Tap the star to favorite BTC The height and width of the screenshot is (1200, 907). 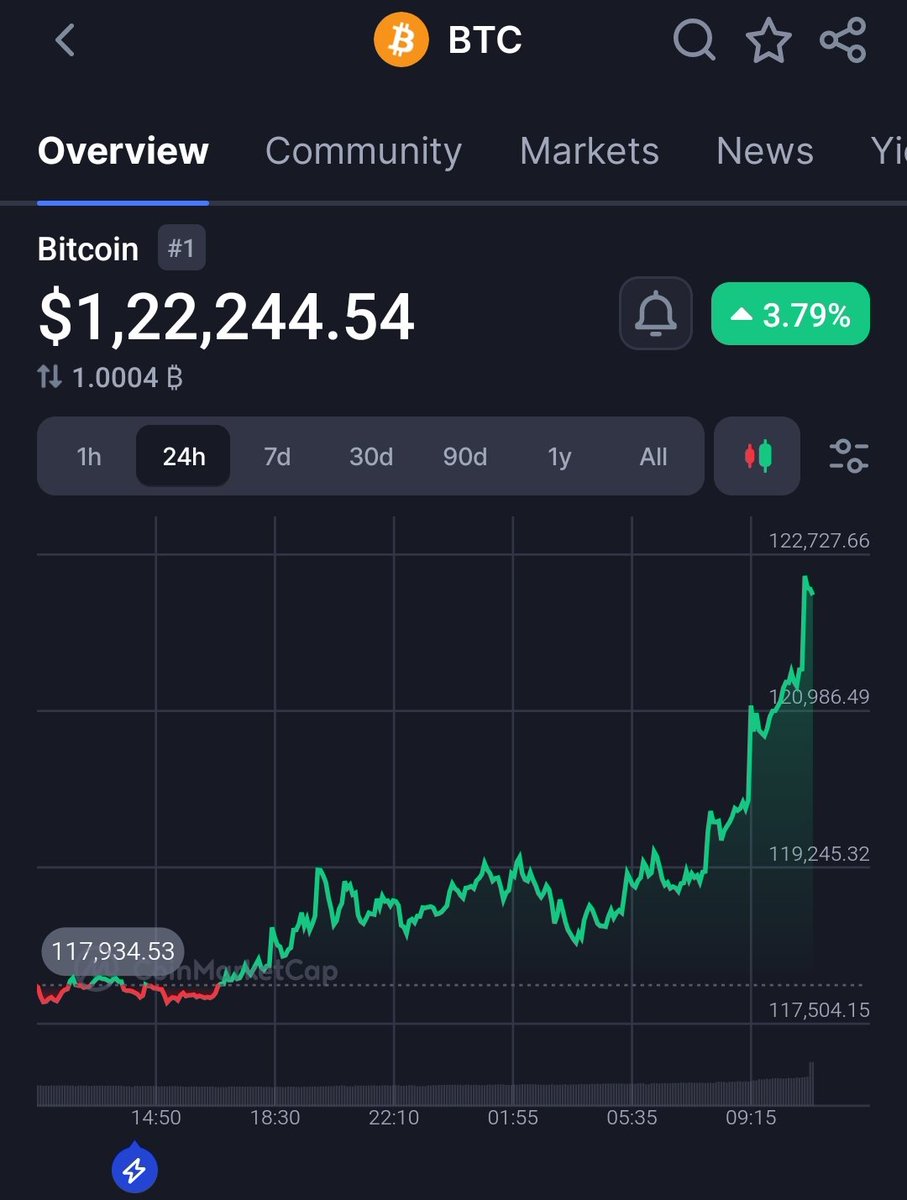click(768, 40)
